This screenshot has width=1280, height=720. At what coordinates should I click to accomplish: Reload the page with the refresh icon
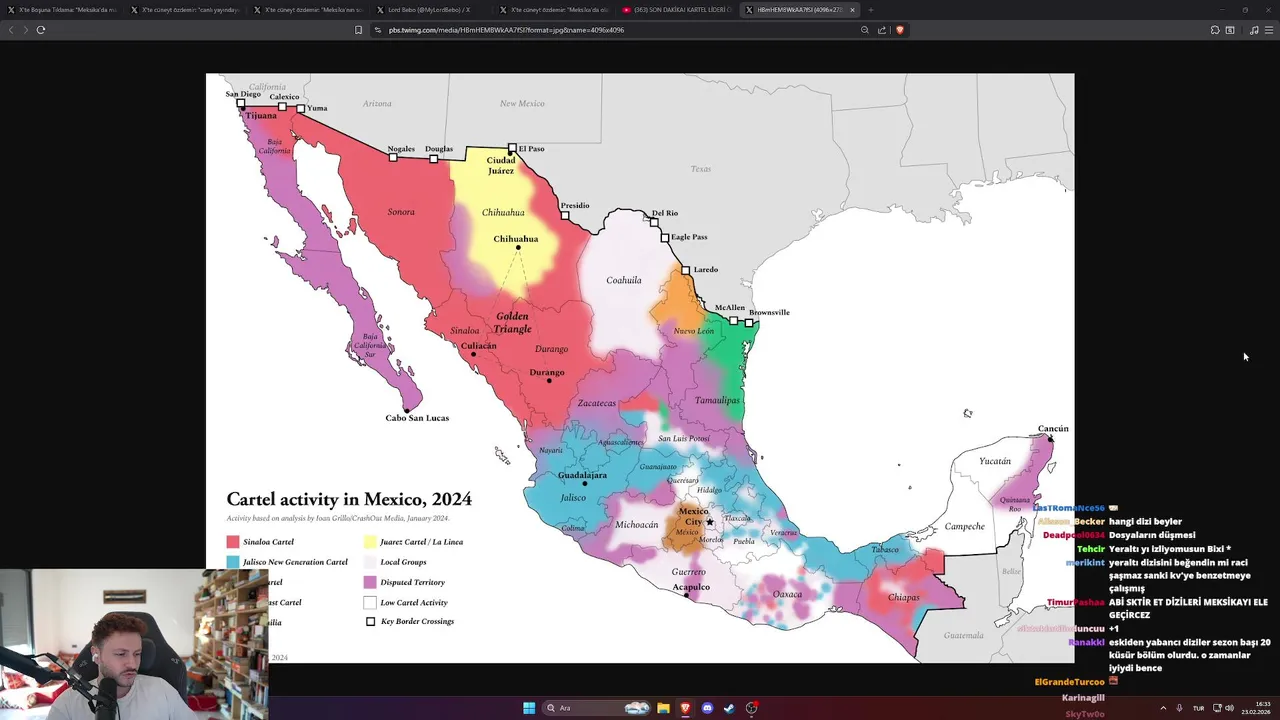click(x=41, y=30)
